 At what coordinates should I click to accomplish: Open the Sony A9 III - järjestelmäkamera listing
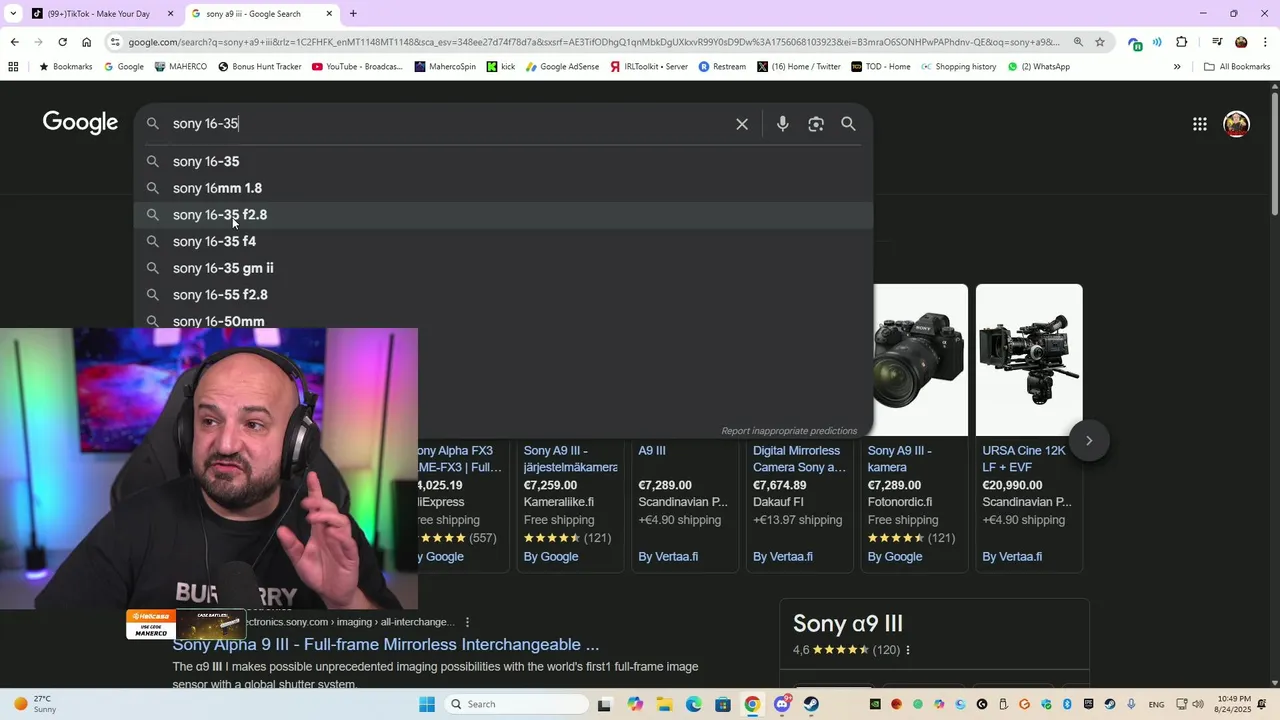click(x=570, y=459)
